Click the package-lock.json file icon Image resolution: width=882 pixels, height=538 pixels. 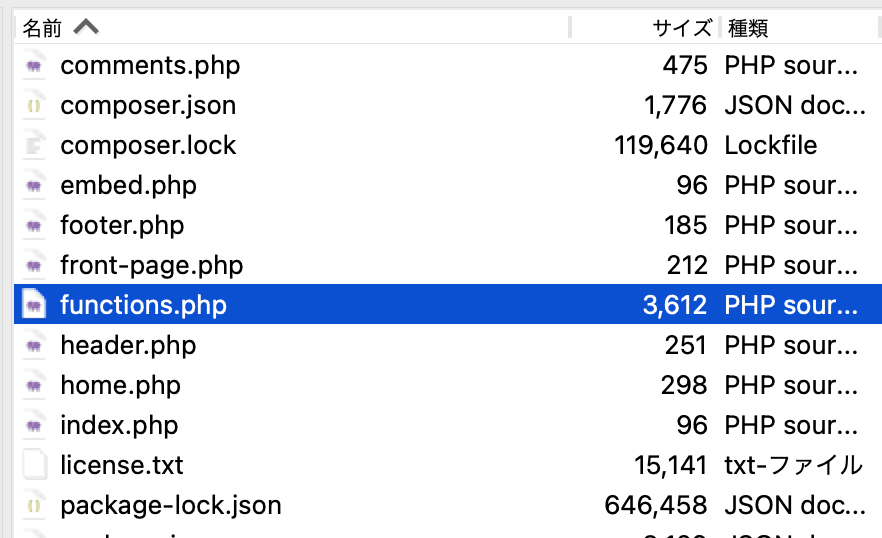click(35, 506)
